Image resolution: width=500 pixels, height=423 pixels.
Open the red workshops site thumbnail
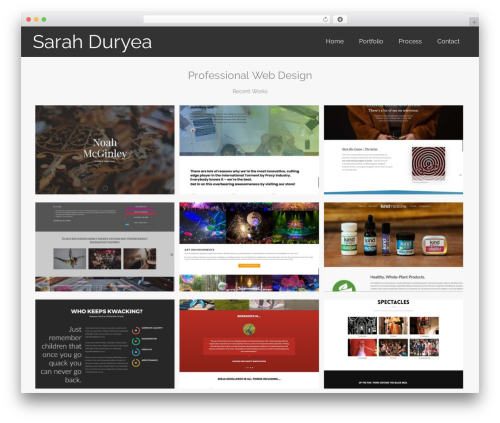coord(249,344)
